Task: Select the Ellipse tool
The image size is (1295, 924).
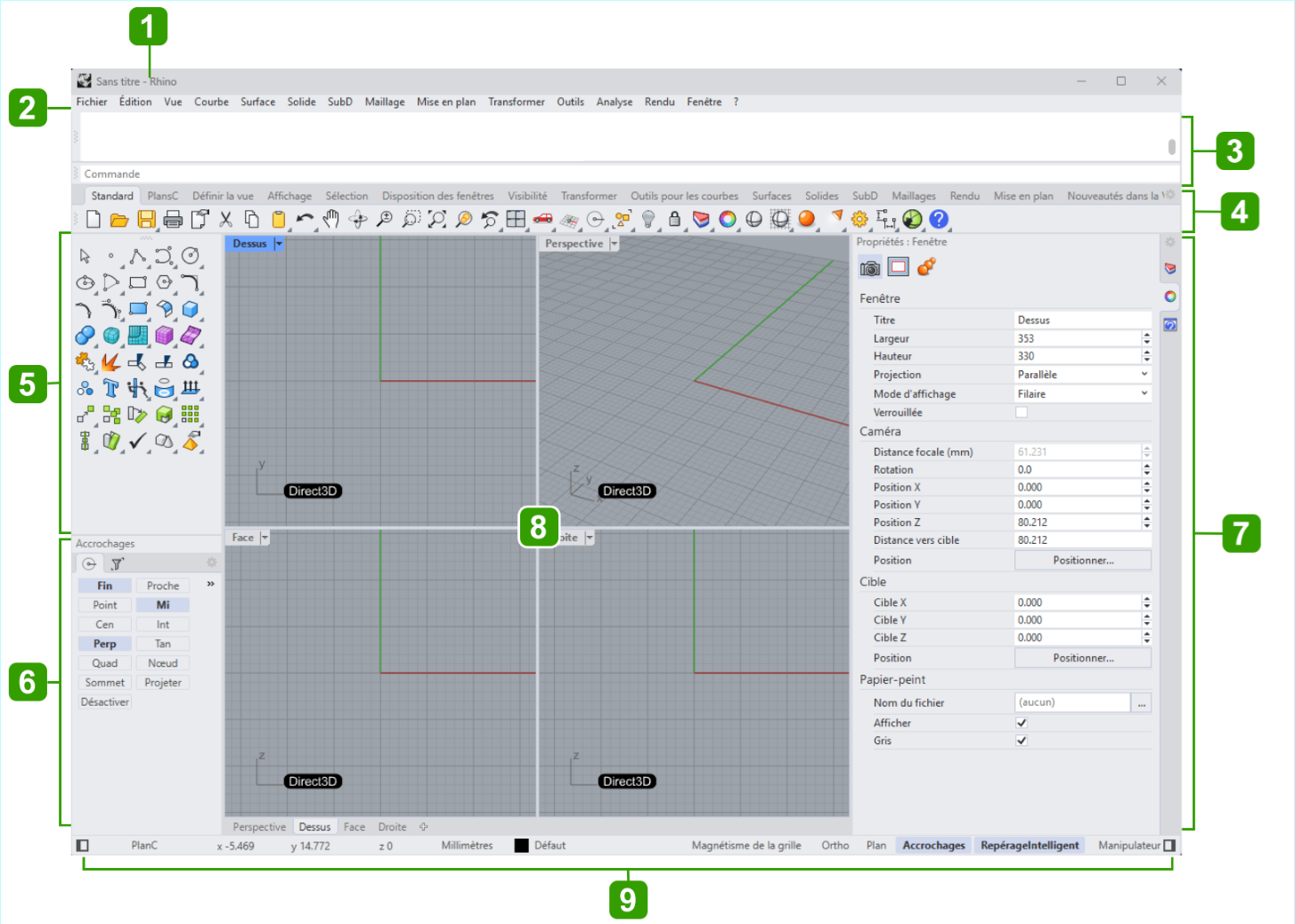Action: coord(85,283)
